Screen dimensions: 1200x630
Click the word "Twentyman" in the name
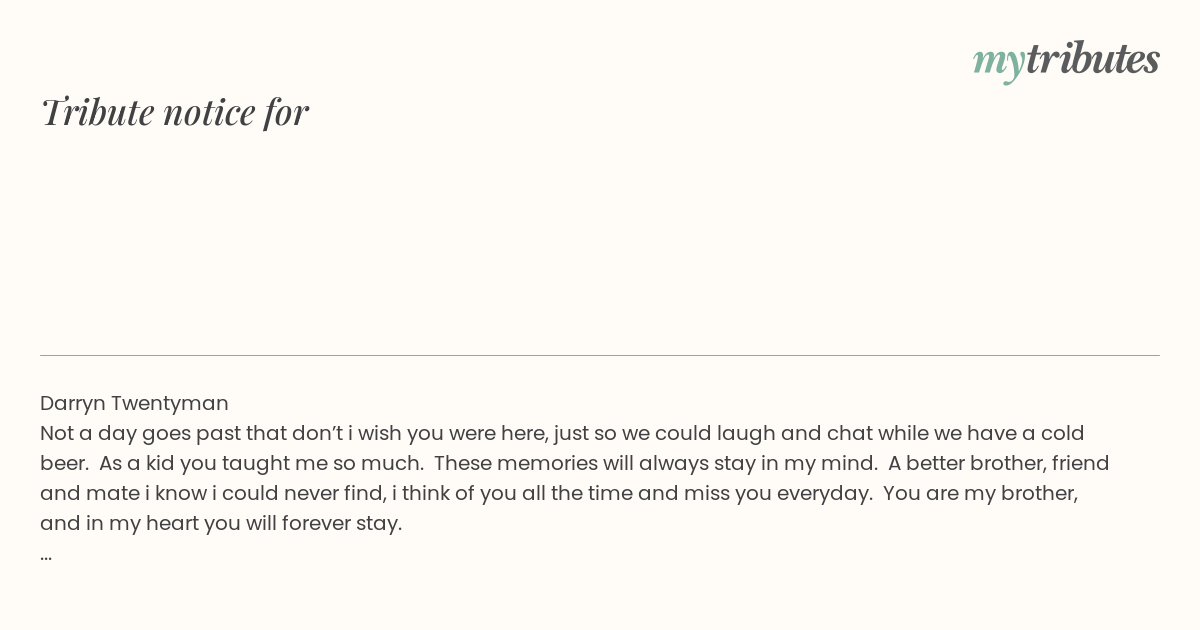coord(170,403)
